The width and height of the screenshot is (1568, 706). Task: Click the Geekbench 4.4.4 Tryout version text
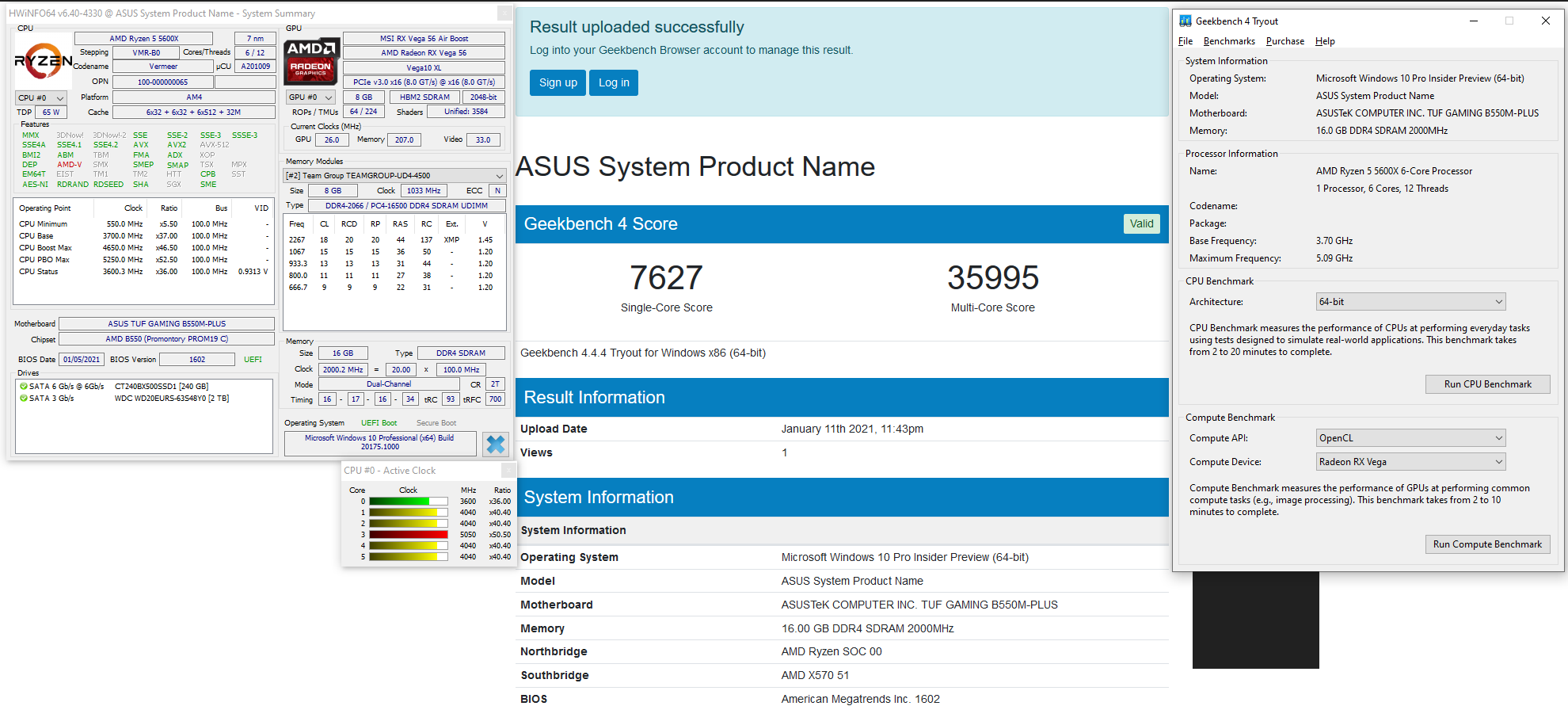click(x=643, y=353)
